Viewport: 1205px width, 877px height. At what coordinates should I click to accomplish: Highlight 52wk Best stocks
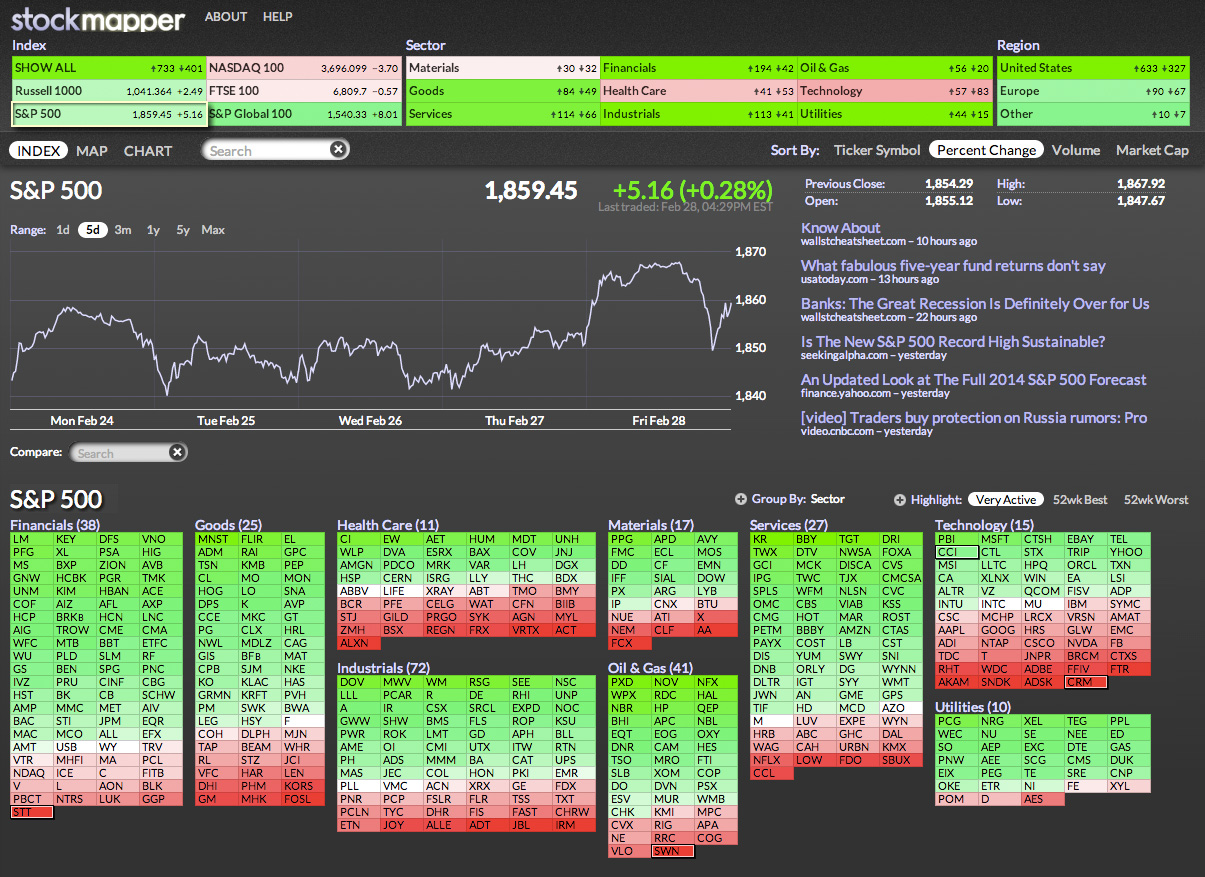[x=1080, y=499]
